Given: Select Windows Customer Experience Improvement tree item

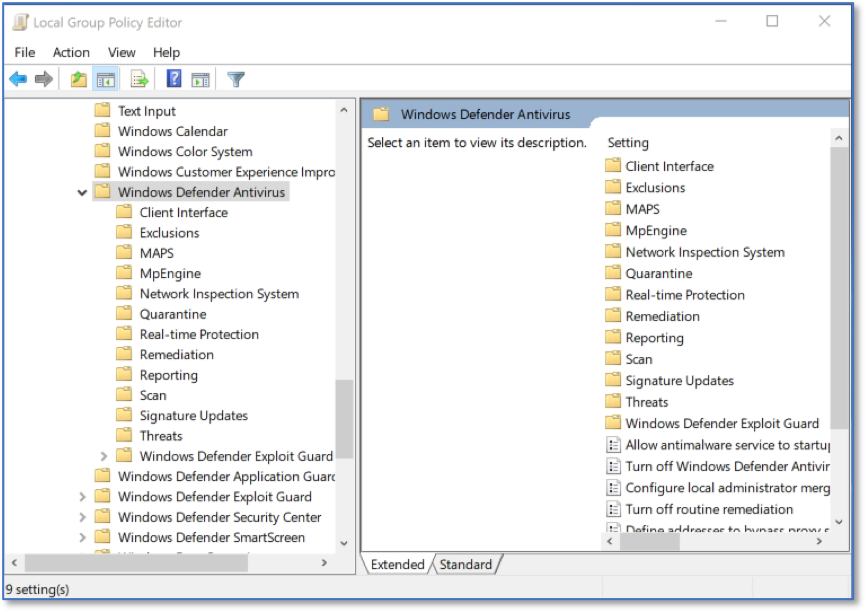Looking at the screenshot, I should click(x=226, y=172).
